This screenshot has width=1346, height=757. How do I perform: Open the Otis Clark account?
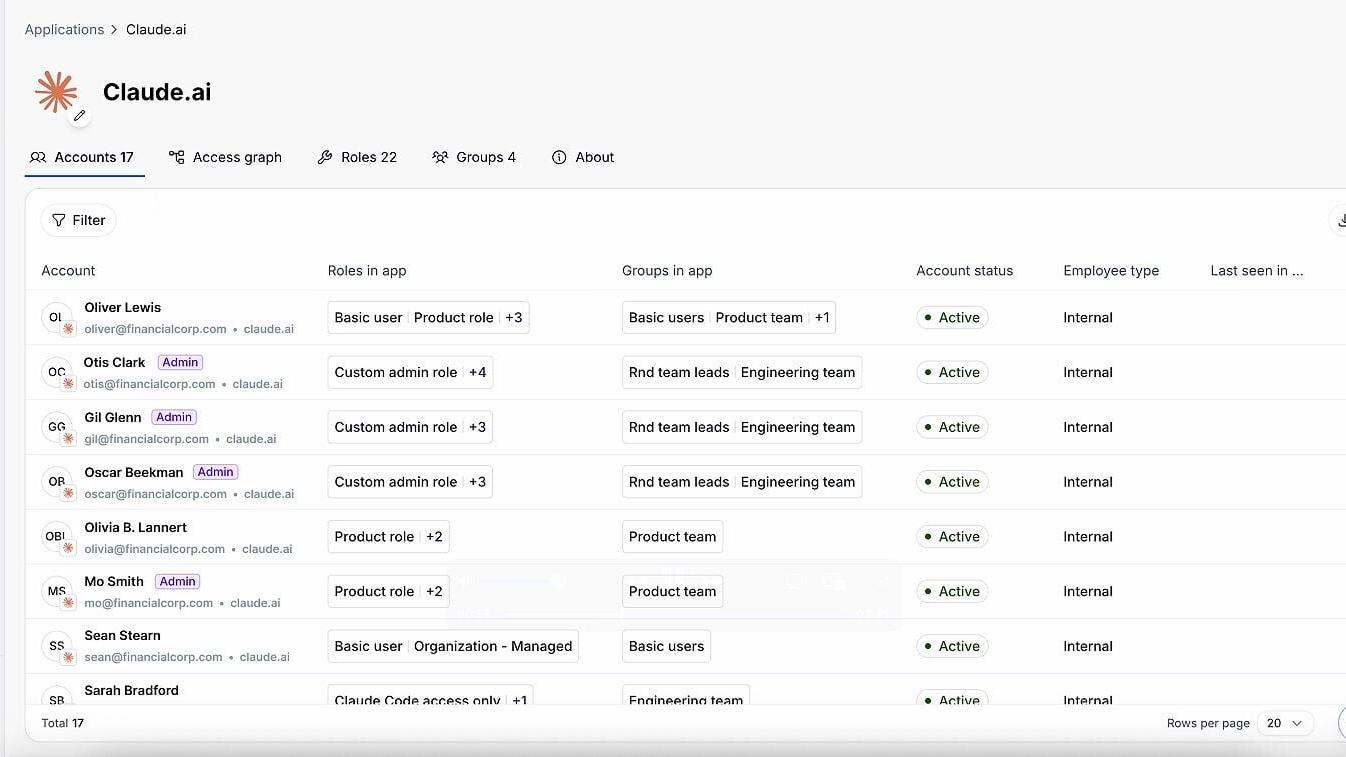114,362
